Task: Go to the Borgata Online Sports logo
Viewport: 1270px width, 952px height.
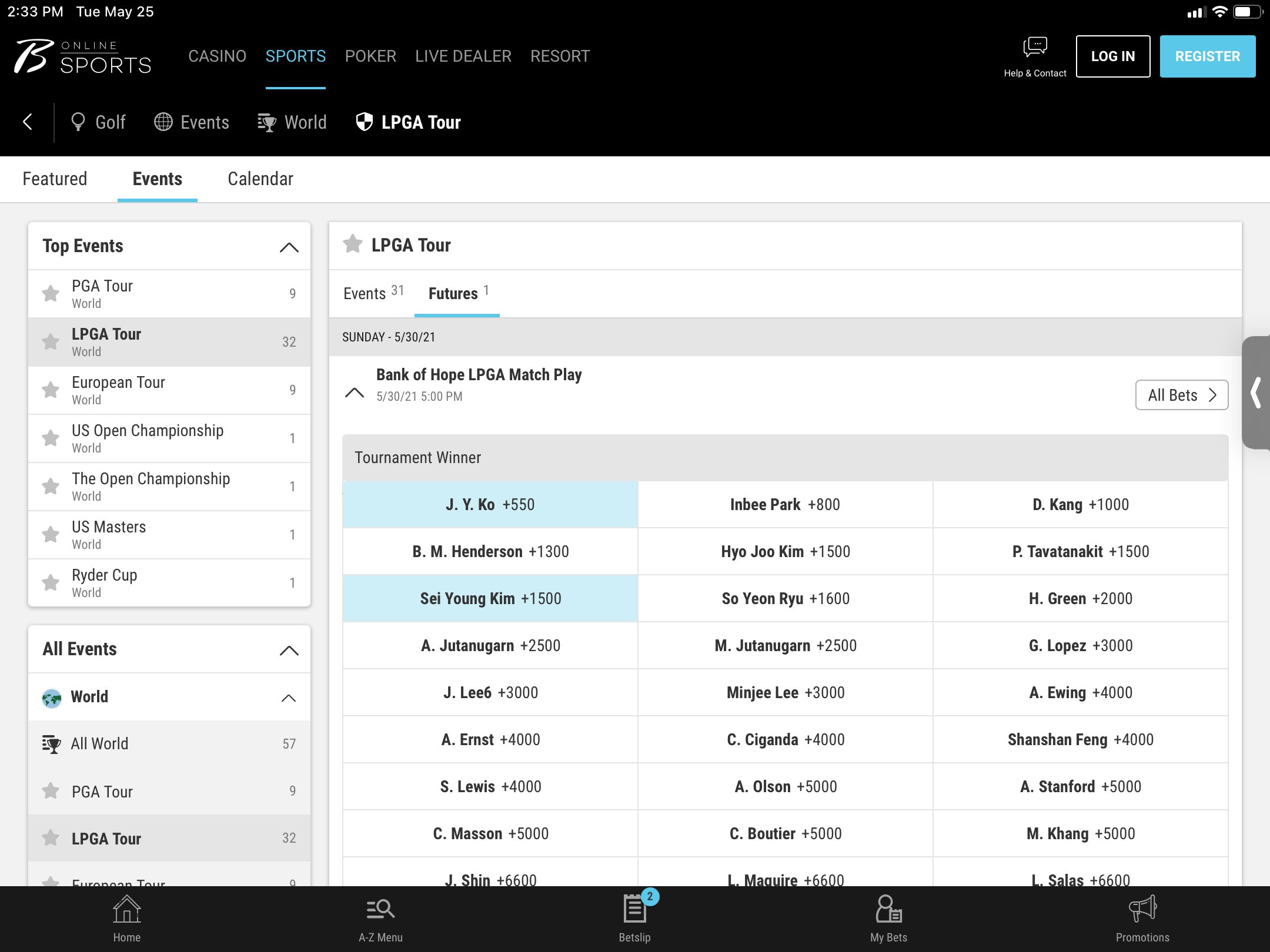Action: point(83,56)
